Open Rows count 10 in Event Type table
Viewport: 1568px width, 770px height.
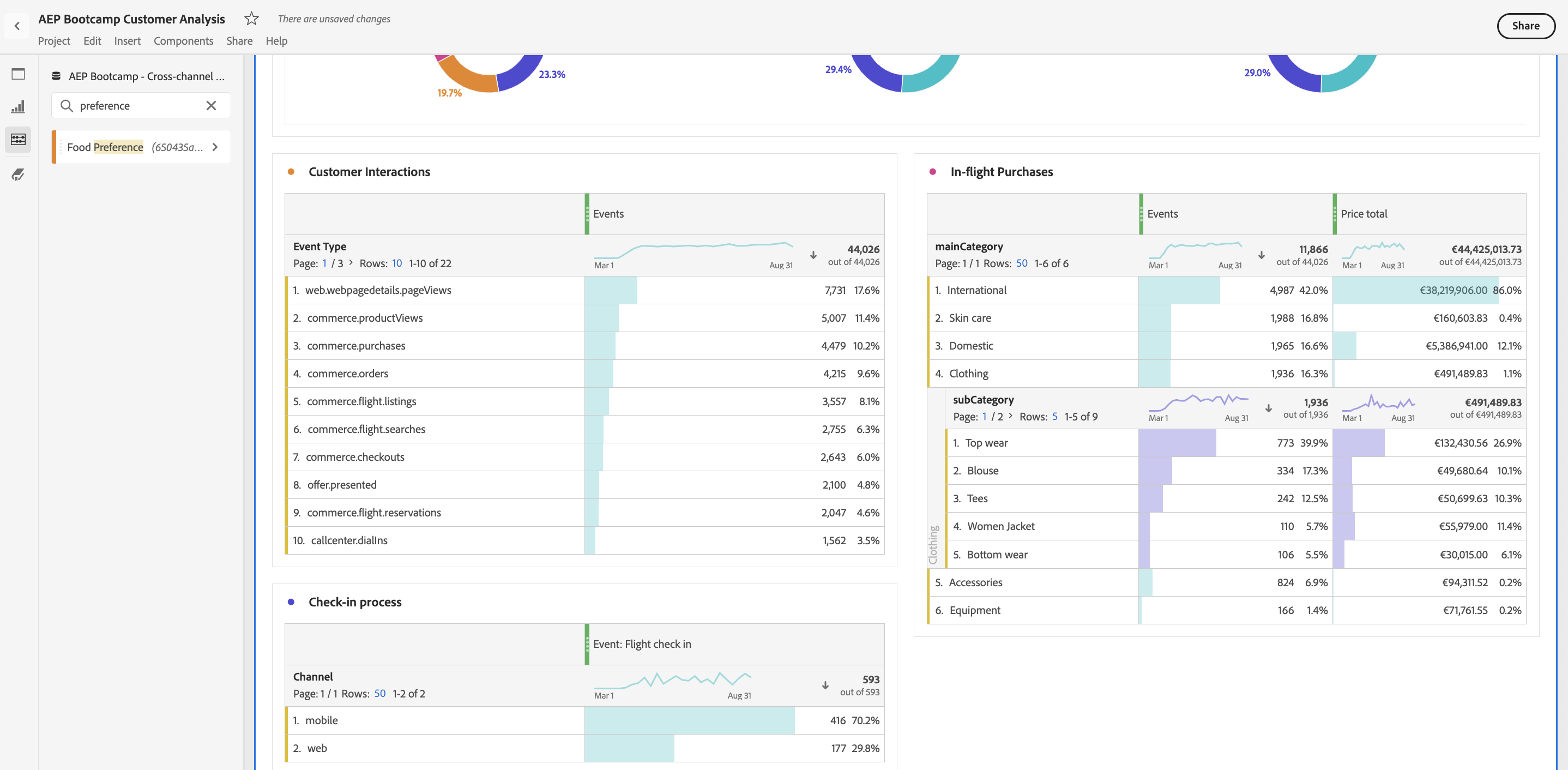[x=397, y=263]
